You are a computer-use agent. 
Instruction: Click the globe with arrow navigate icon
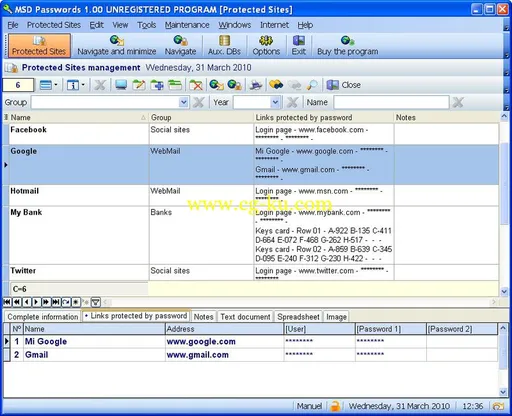coord(216,85)
